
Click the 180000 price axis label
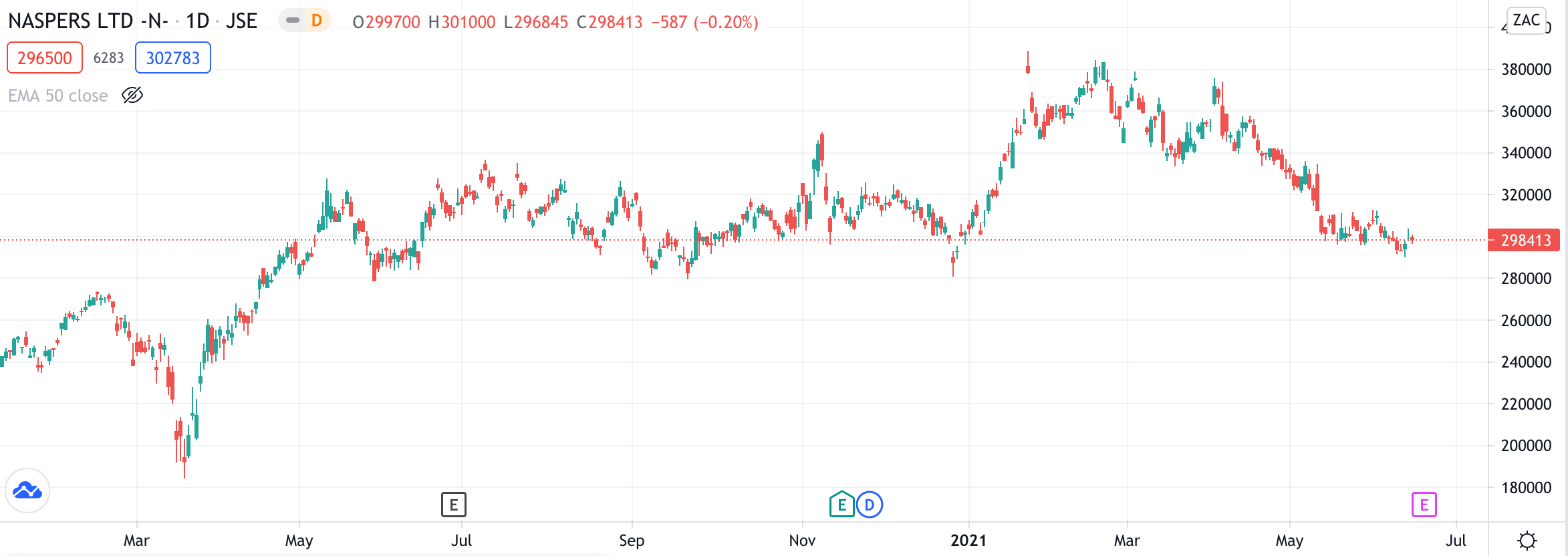pyautogui.click(x=1526, y=488)
